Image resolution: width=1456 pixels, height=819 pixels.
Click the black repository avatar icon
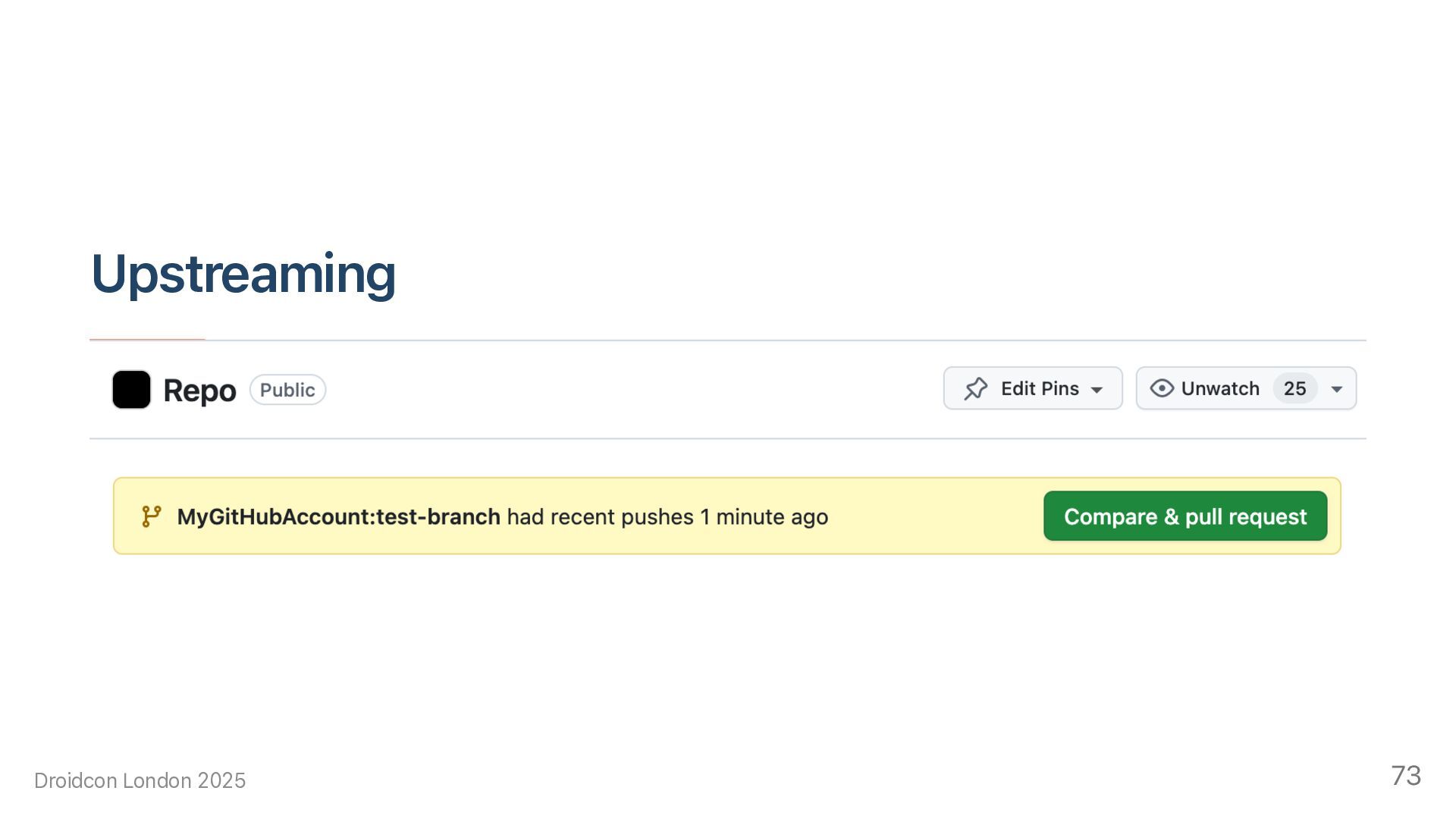[131, 390]
